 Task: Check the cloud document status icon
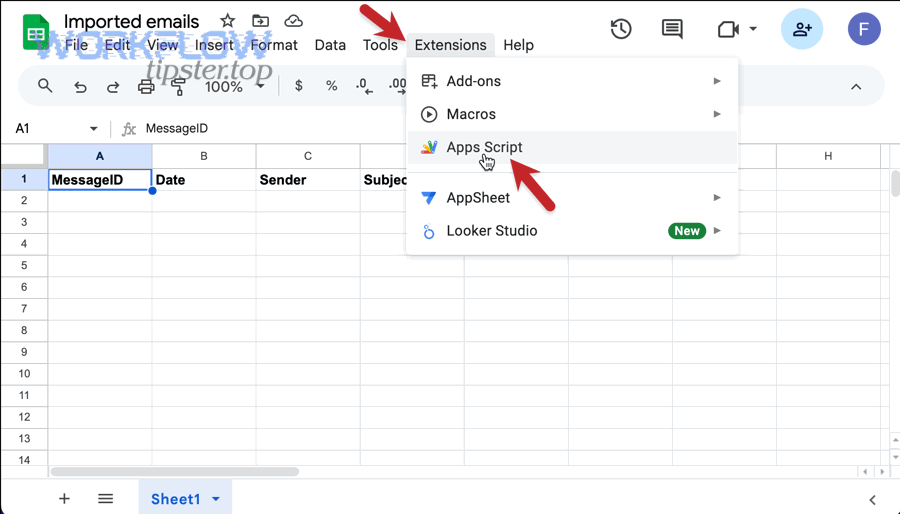(293, 21)
